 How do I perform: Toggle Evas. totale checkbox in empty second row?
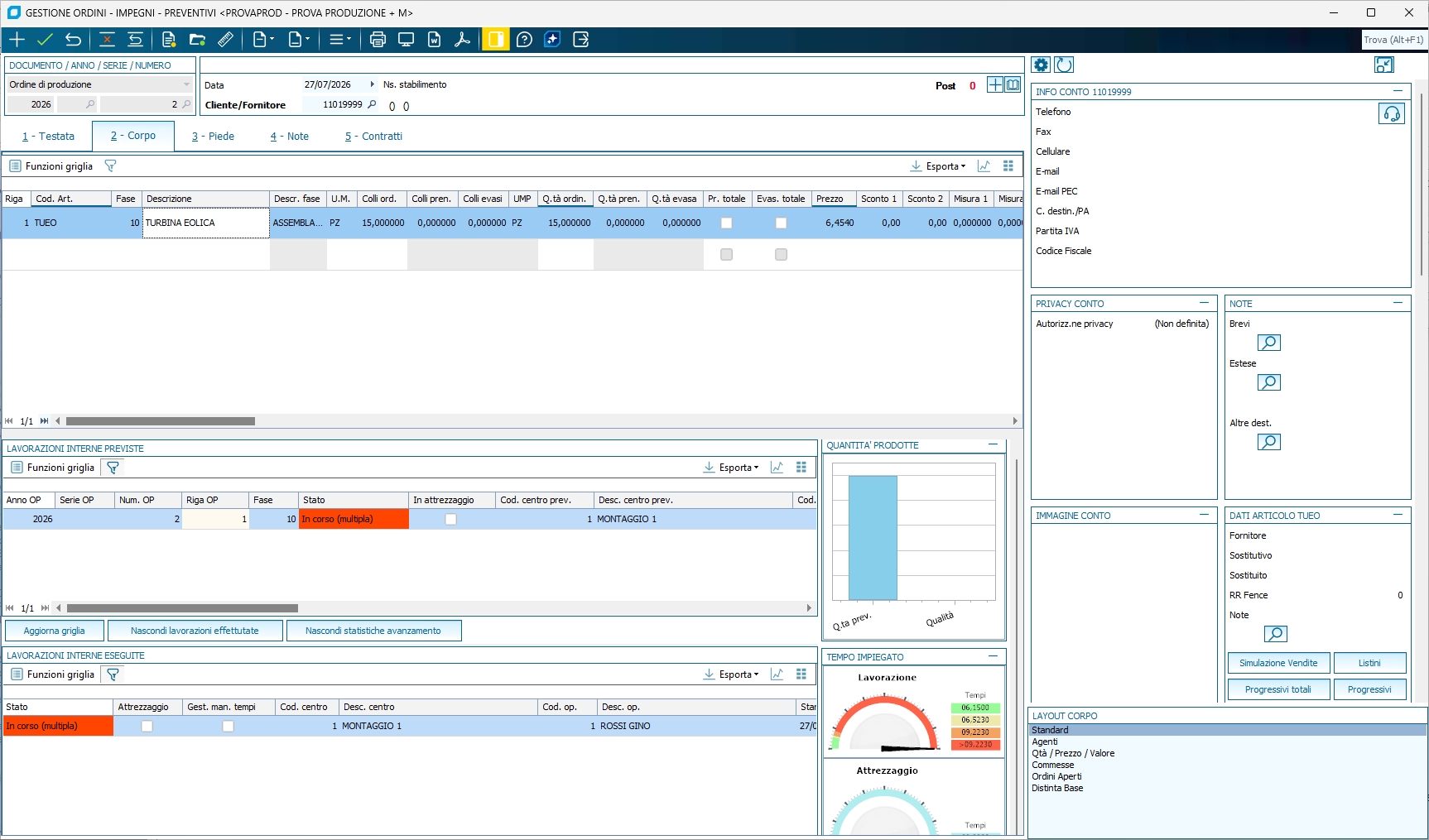(x=781, y=255)
